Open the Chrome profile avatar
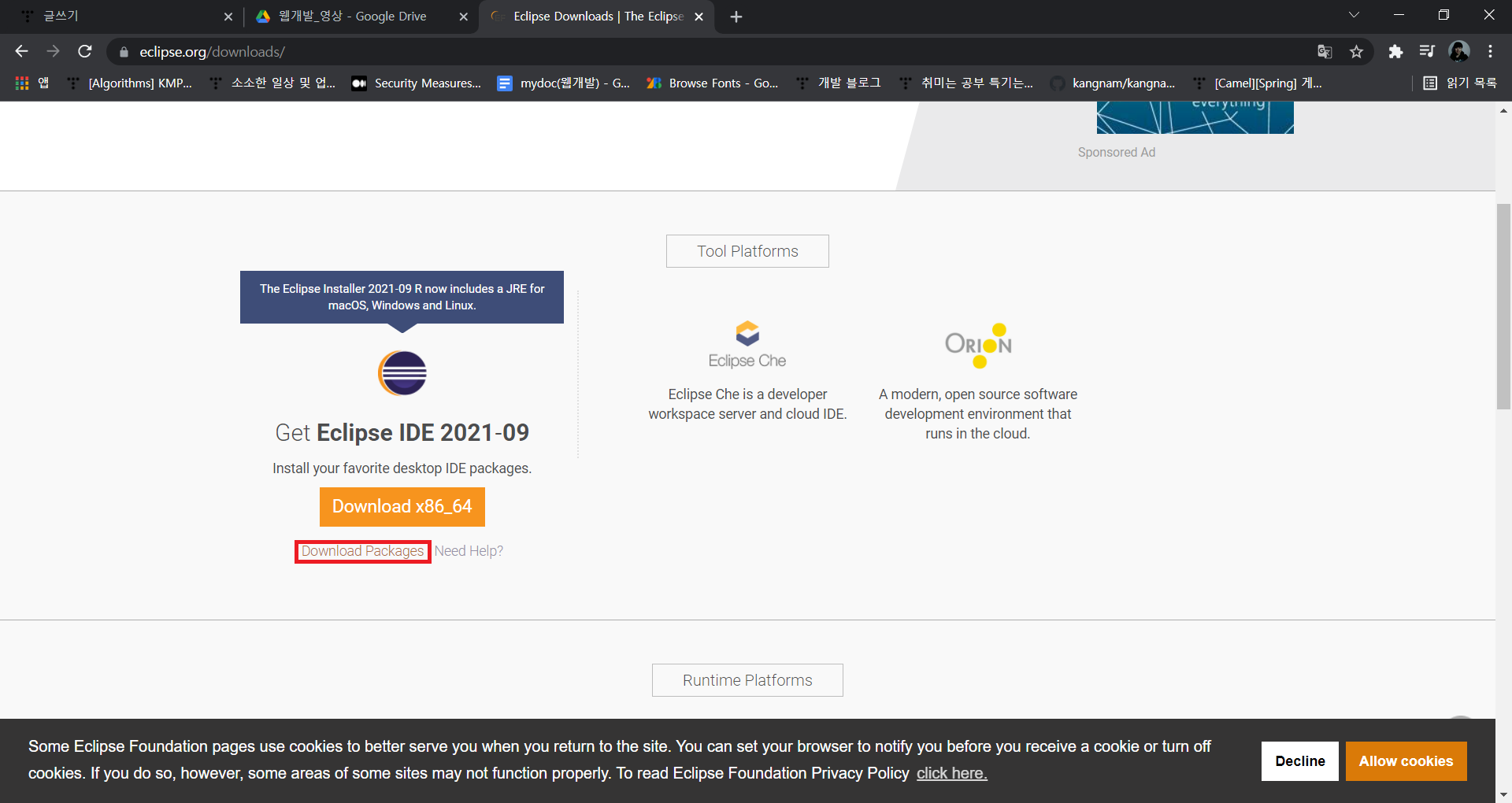1512x803 pixels. click(x=1459, y=52)
